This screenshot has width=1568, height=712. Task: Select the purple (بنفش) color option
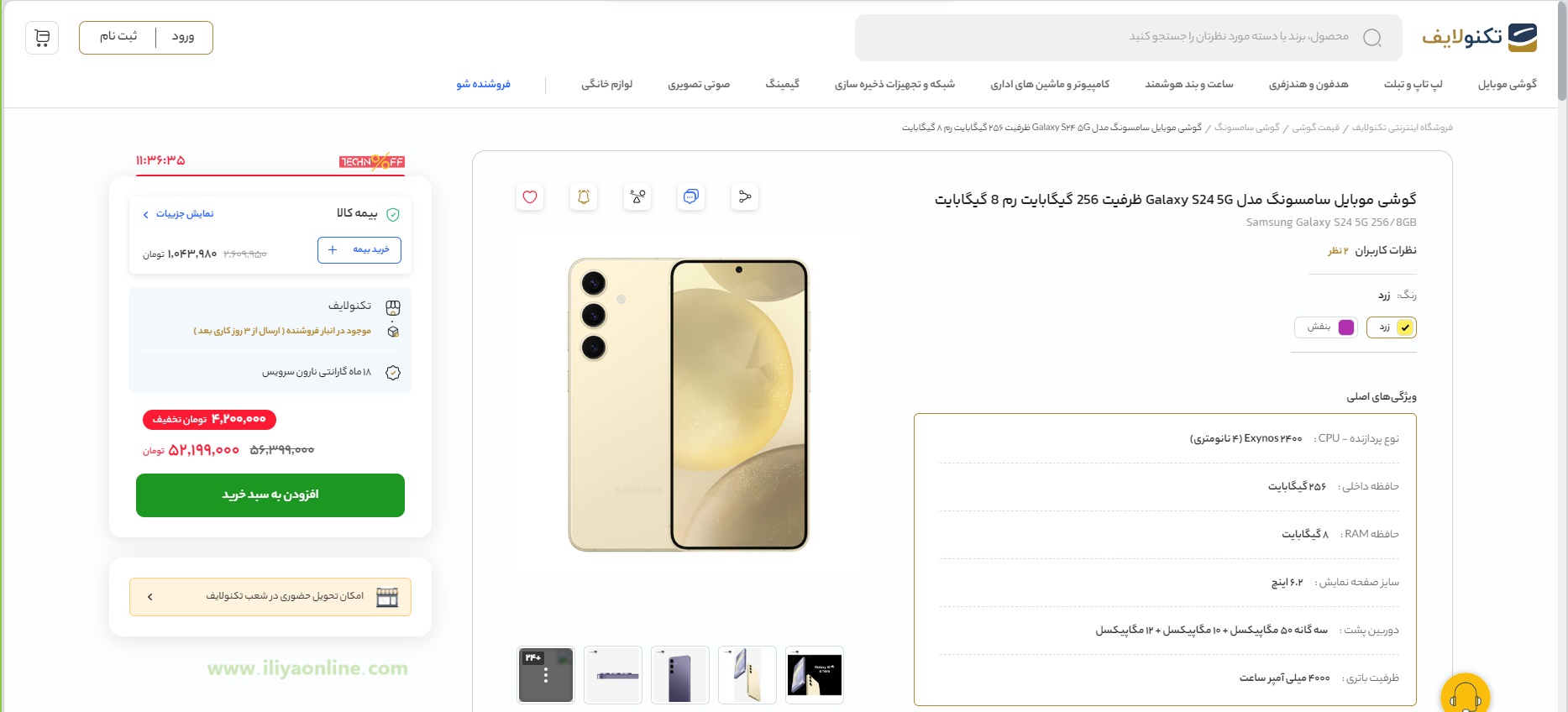tap(1326, 327)
